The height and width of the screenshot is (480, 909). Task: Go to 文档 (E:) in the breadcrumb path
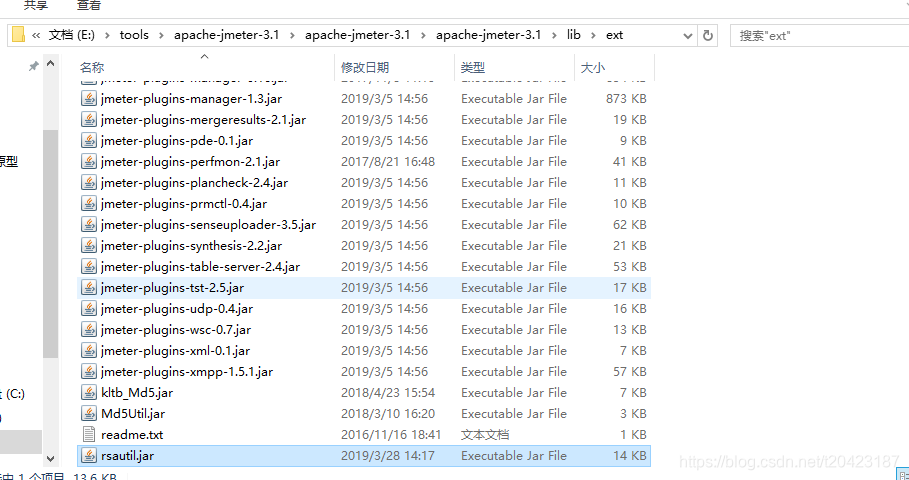coord(72,35)
